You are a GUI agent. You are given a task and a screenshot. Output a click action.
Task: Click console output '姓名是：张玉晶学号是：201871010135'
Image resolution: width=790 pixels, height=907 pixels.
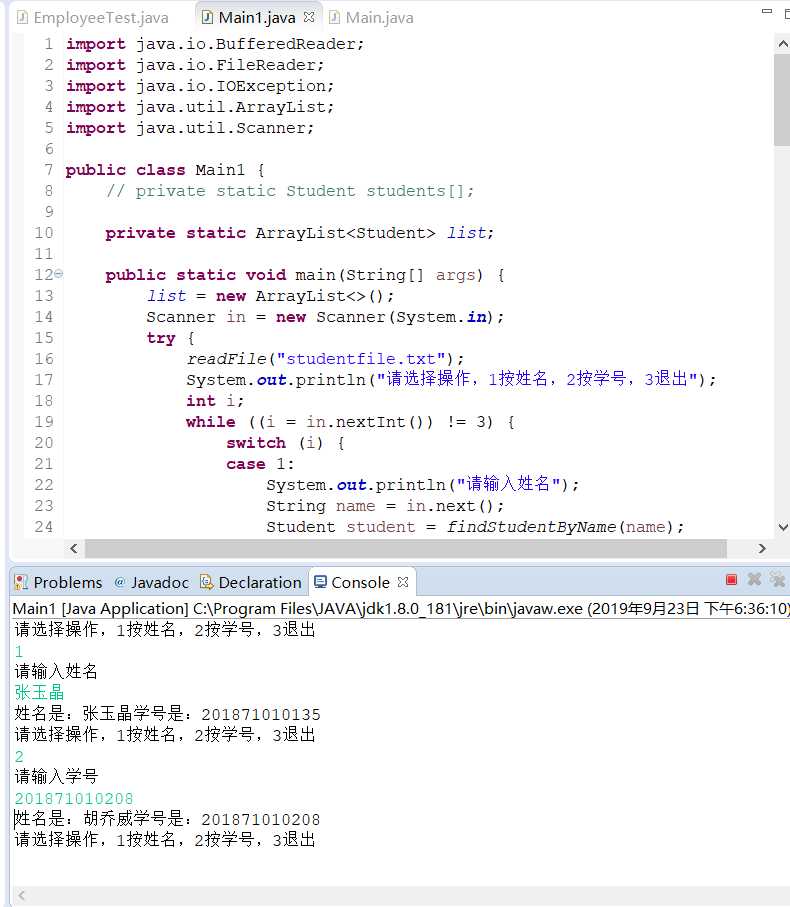coord(167,714)
